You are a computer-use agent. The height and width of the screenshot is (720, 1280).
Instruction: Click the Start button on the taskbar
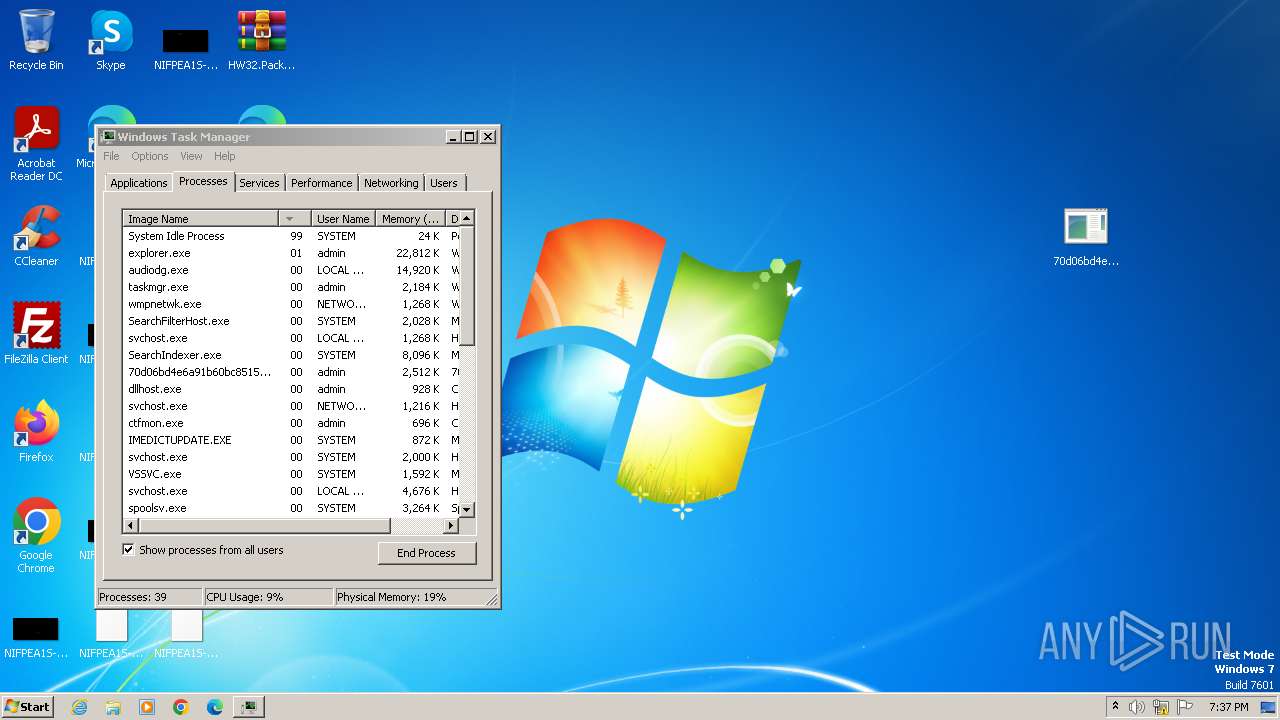28,706
